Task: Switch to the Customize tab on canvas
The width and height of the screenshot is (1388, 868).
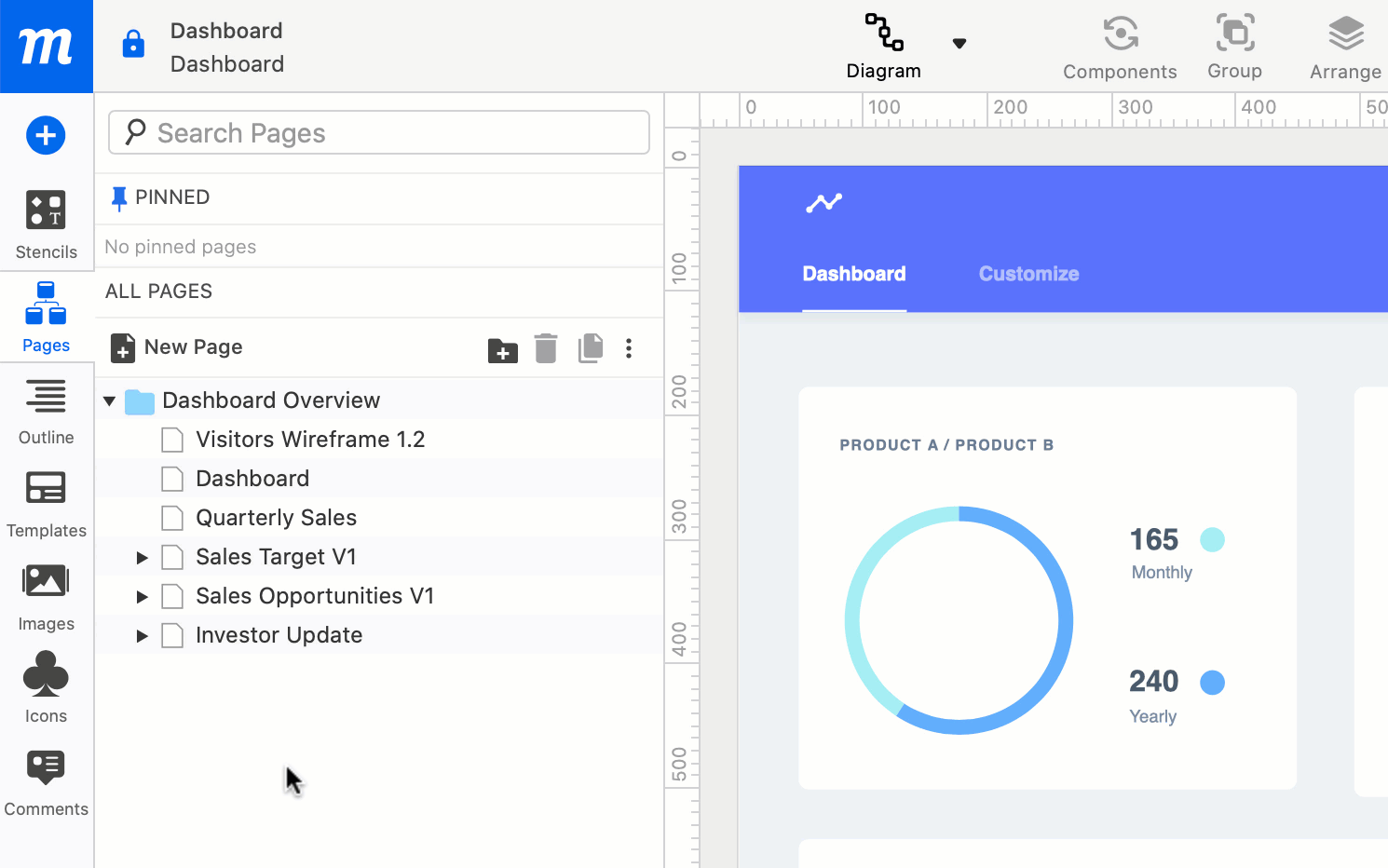Action: 1028,274
